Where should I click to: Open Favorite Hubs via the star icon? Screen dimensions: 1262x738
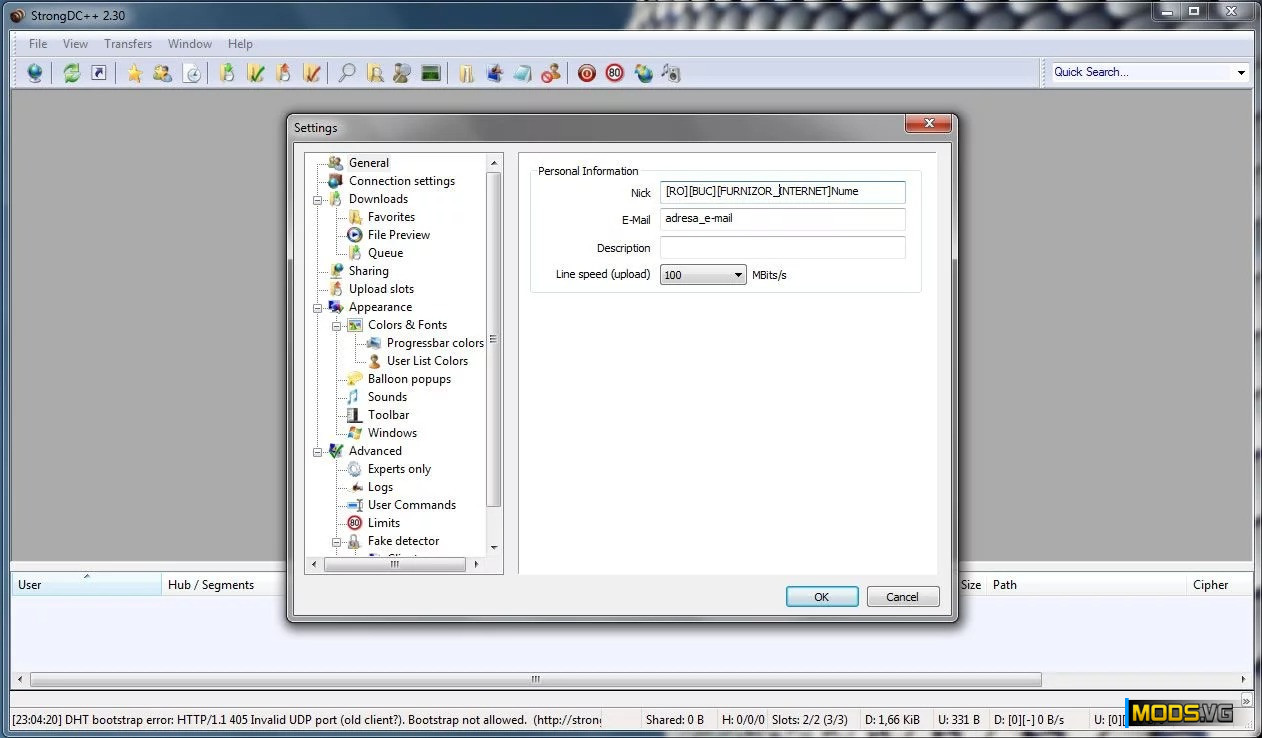tap(134, 73)
